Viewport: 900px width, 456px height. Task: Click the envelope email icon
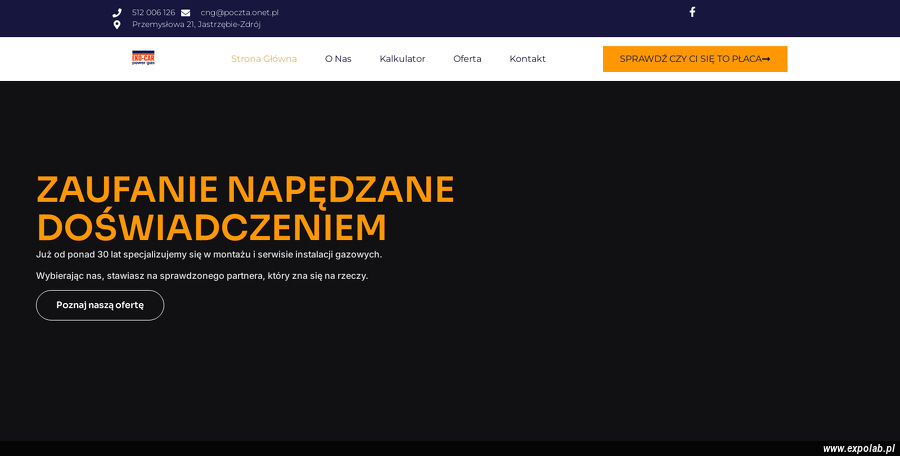point(185,13)
